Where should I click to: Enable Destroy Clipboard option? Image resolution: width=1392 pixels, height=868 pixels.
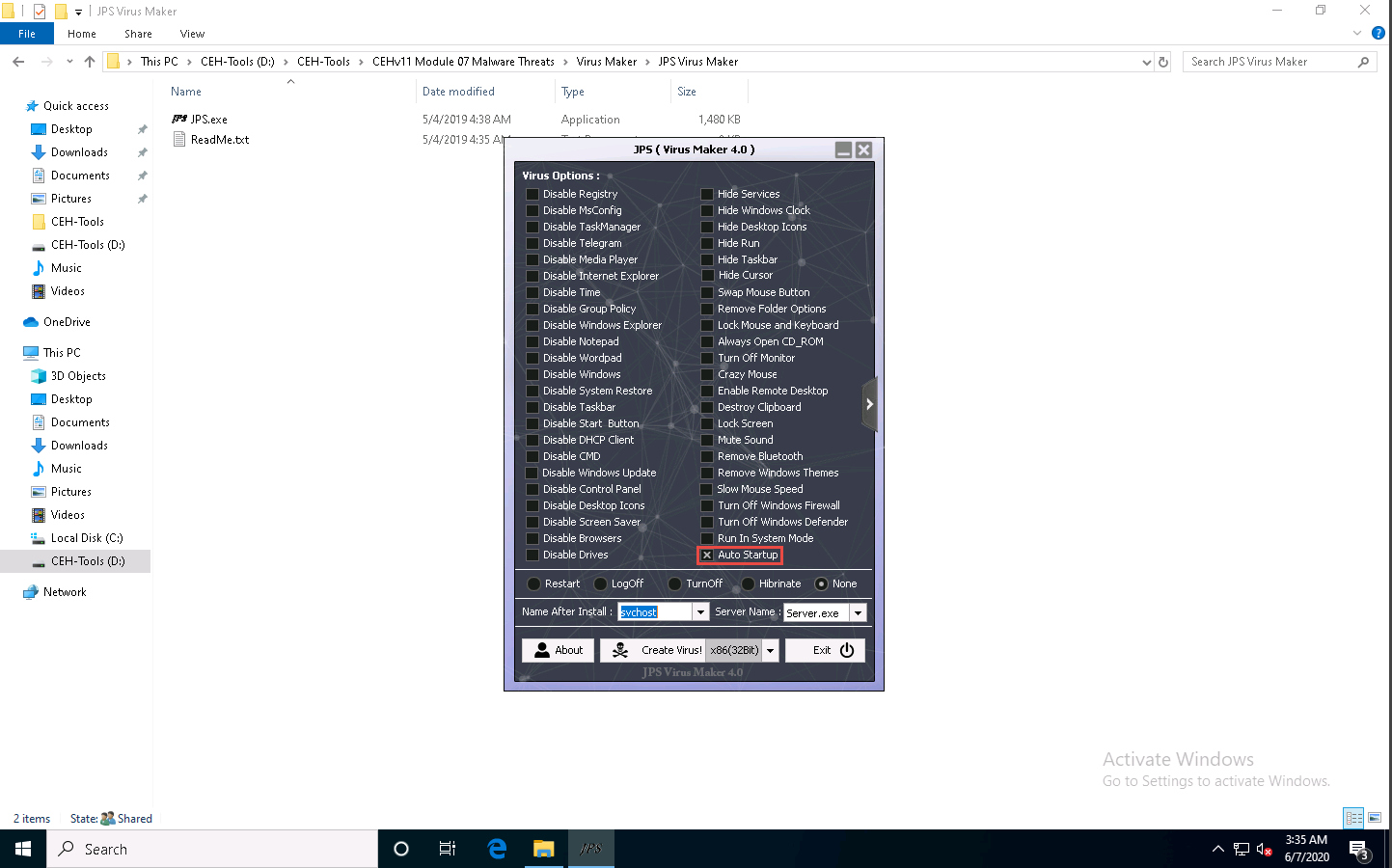(707, 407)
